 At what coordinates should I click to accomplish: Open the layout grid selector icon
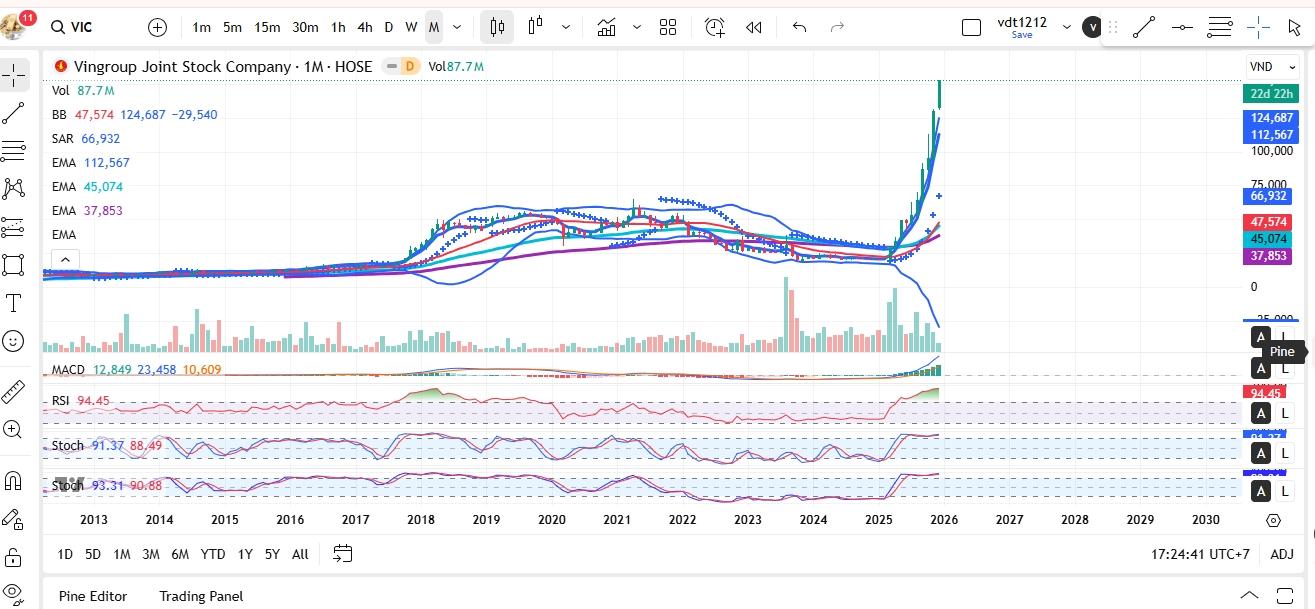tap(668, 28)
